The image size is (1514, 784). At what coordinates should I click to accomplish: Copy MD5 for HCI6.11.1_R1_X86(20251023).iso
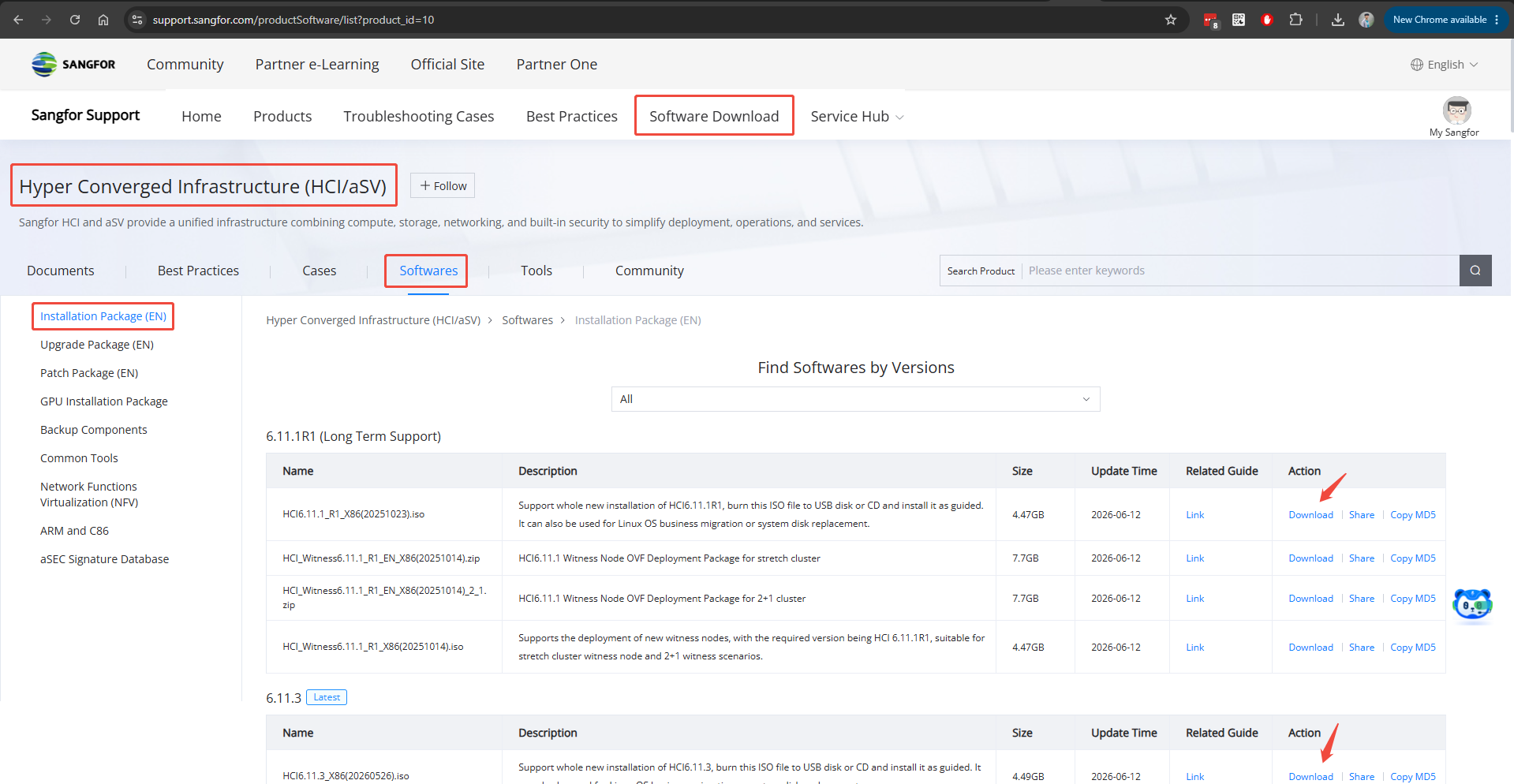pyautogui.click(x=1412, y=515)
